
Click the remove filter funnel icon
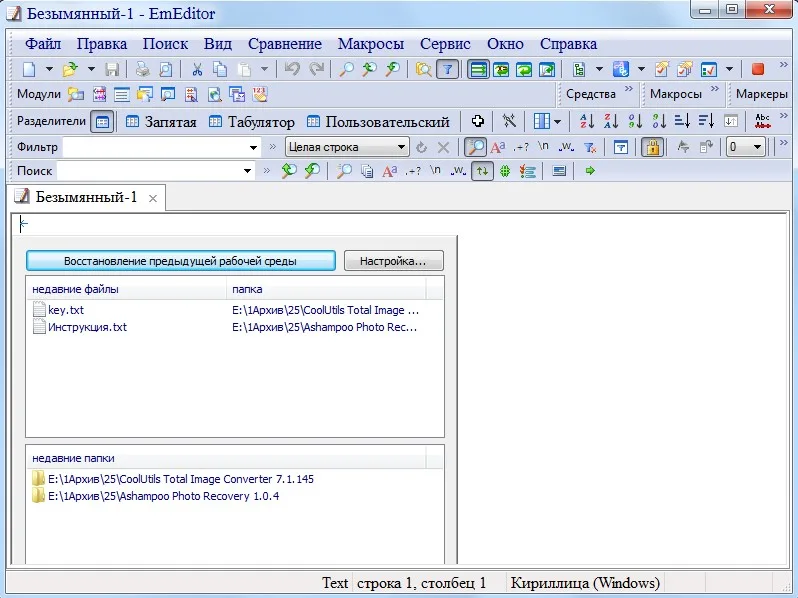click(590, 148)
